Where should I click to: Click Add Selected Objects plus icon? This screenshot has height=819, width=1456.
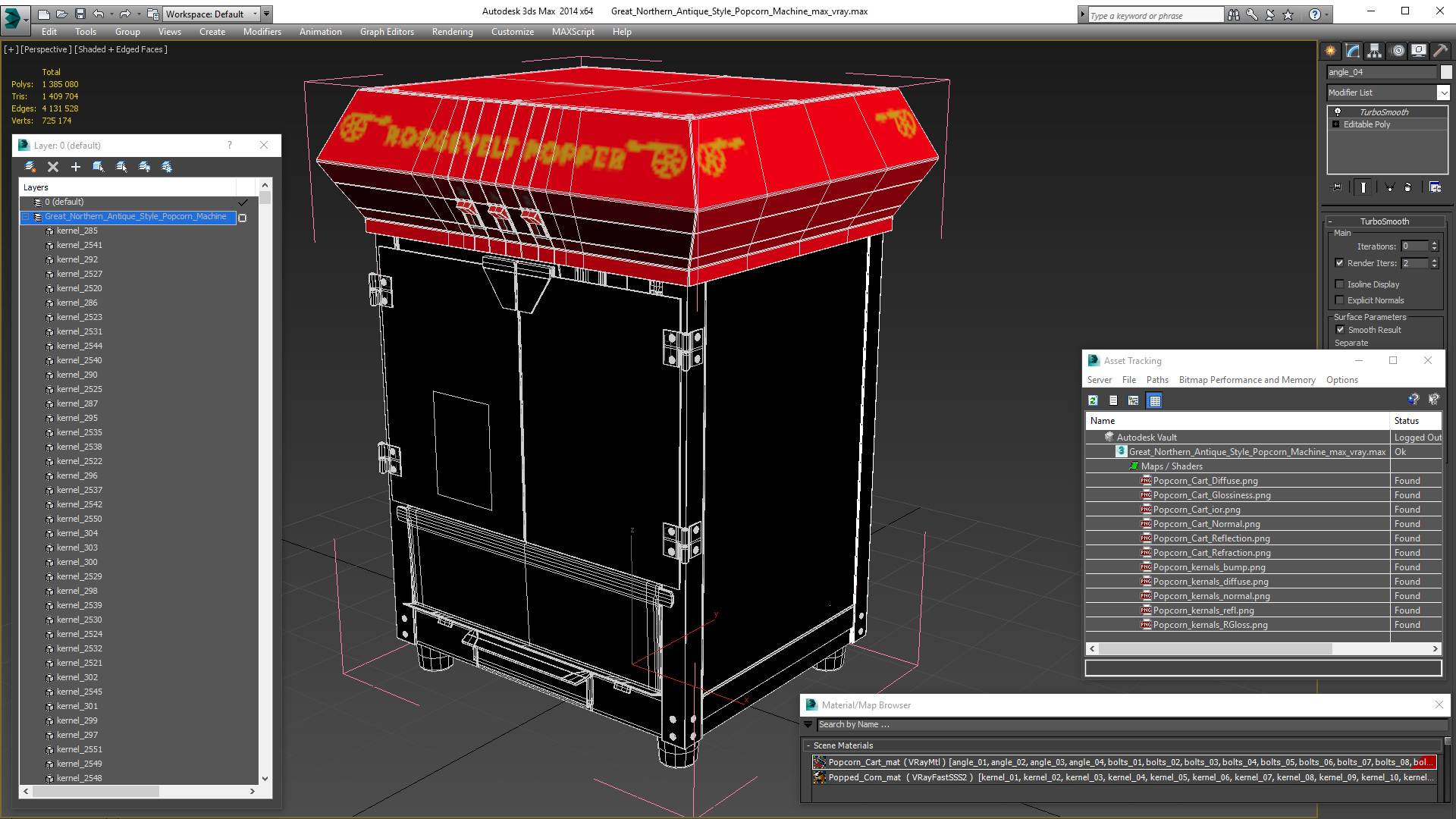(x=76, y=167)
